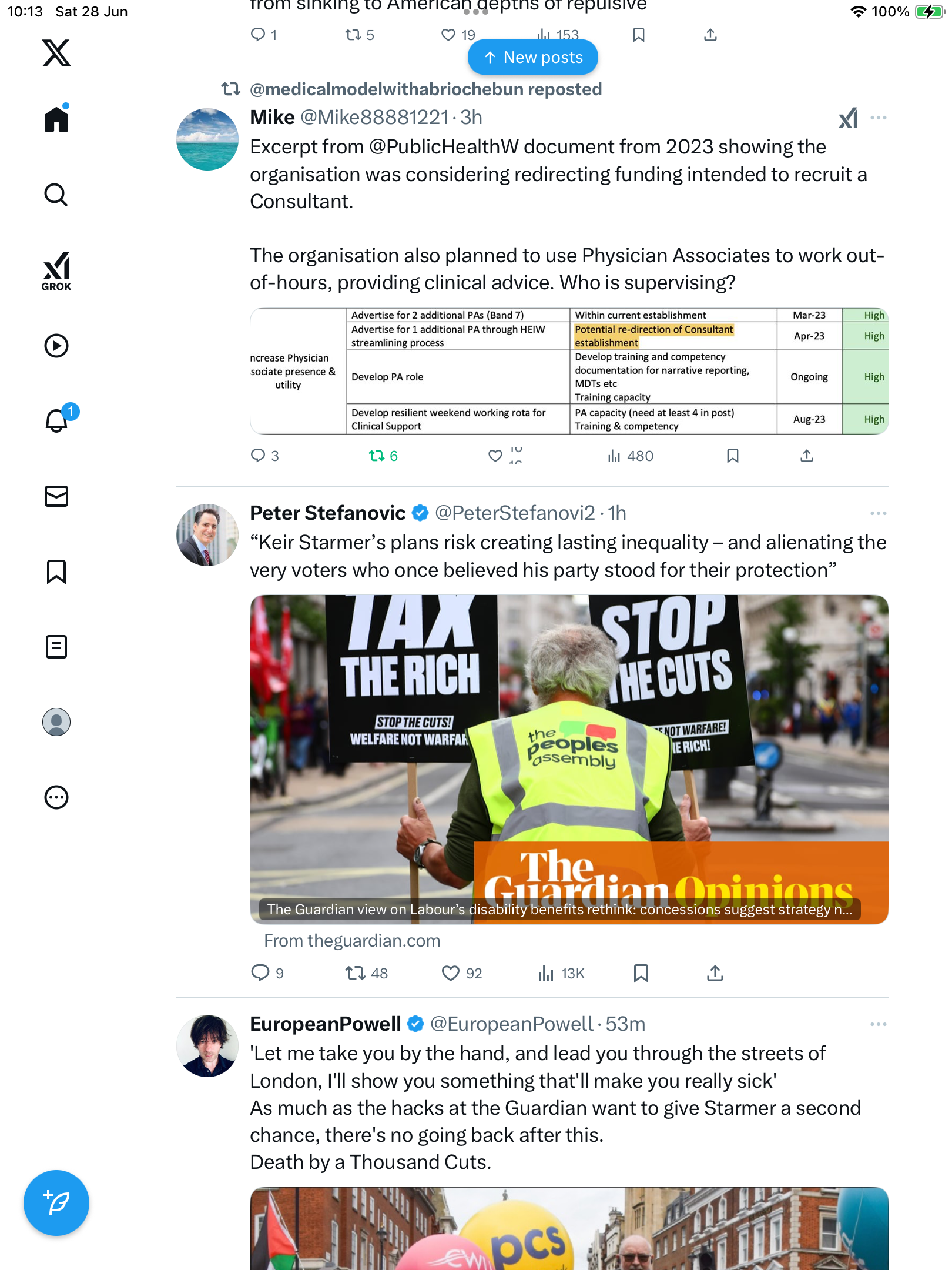Open more options on EuropeanPowell's post

(879, 1024)
